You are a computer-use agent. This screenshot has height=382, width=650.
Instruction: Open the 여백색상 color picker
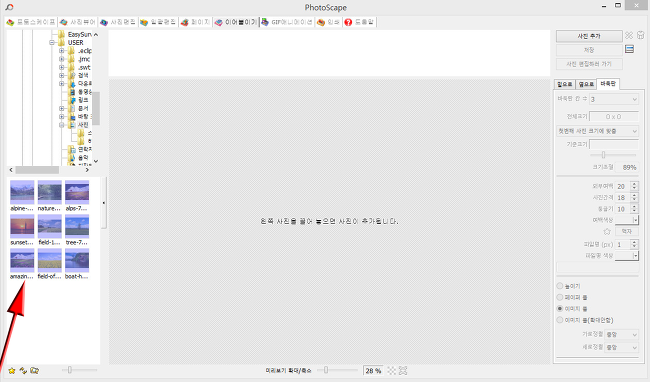[626, 220]
